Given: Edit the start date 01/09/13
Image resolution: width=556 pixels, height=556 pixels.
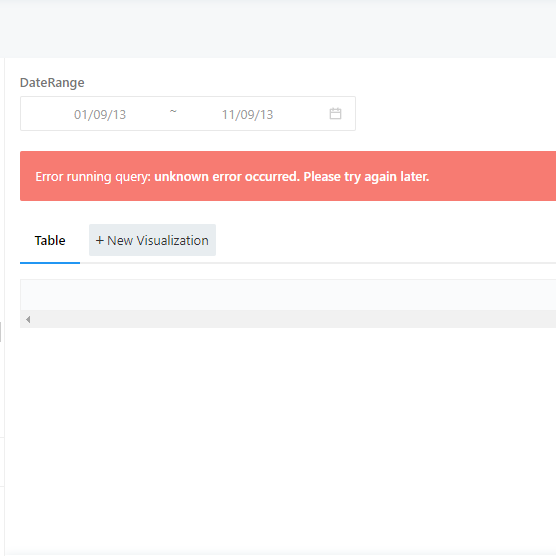Looking at the screenshot, I should pos(100,115).
